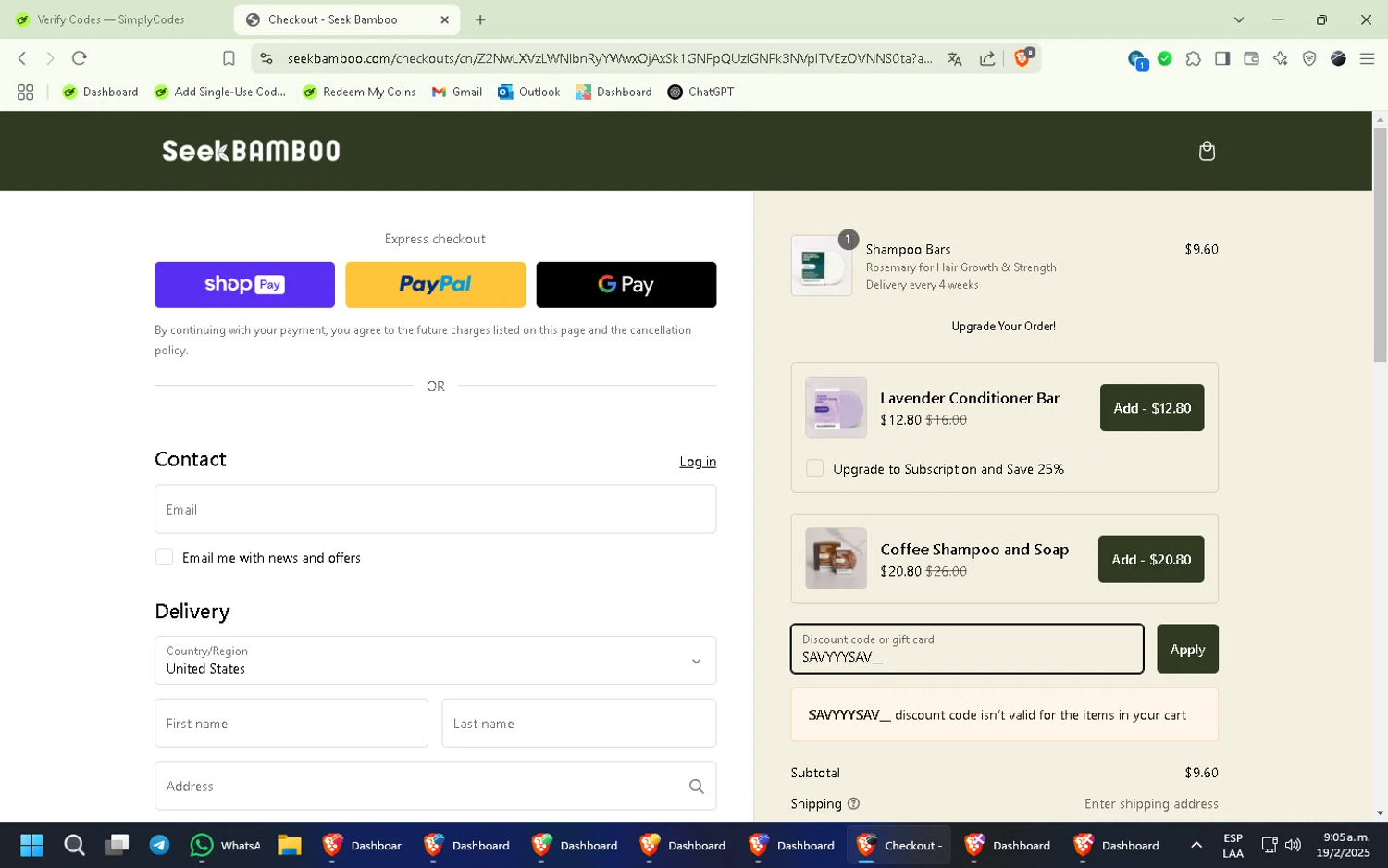Viewport: 1388px width, 868px height.
Task: Close the Checkout - Seek Bamboo tab
Action: point(444,19)
